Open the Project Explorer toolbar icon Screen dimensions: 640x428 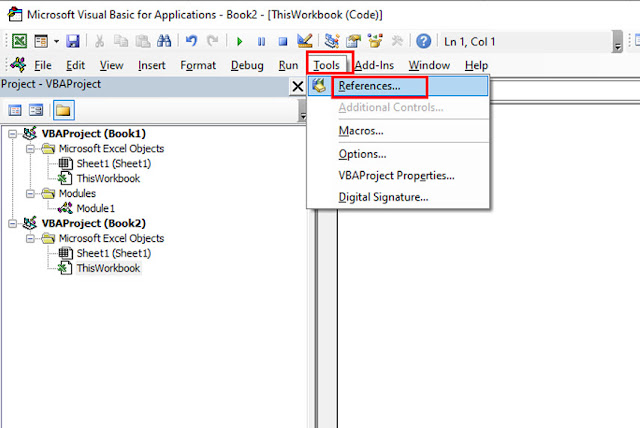(332, 41)
